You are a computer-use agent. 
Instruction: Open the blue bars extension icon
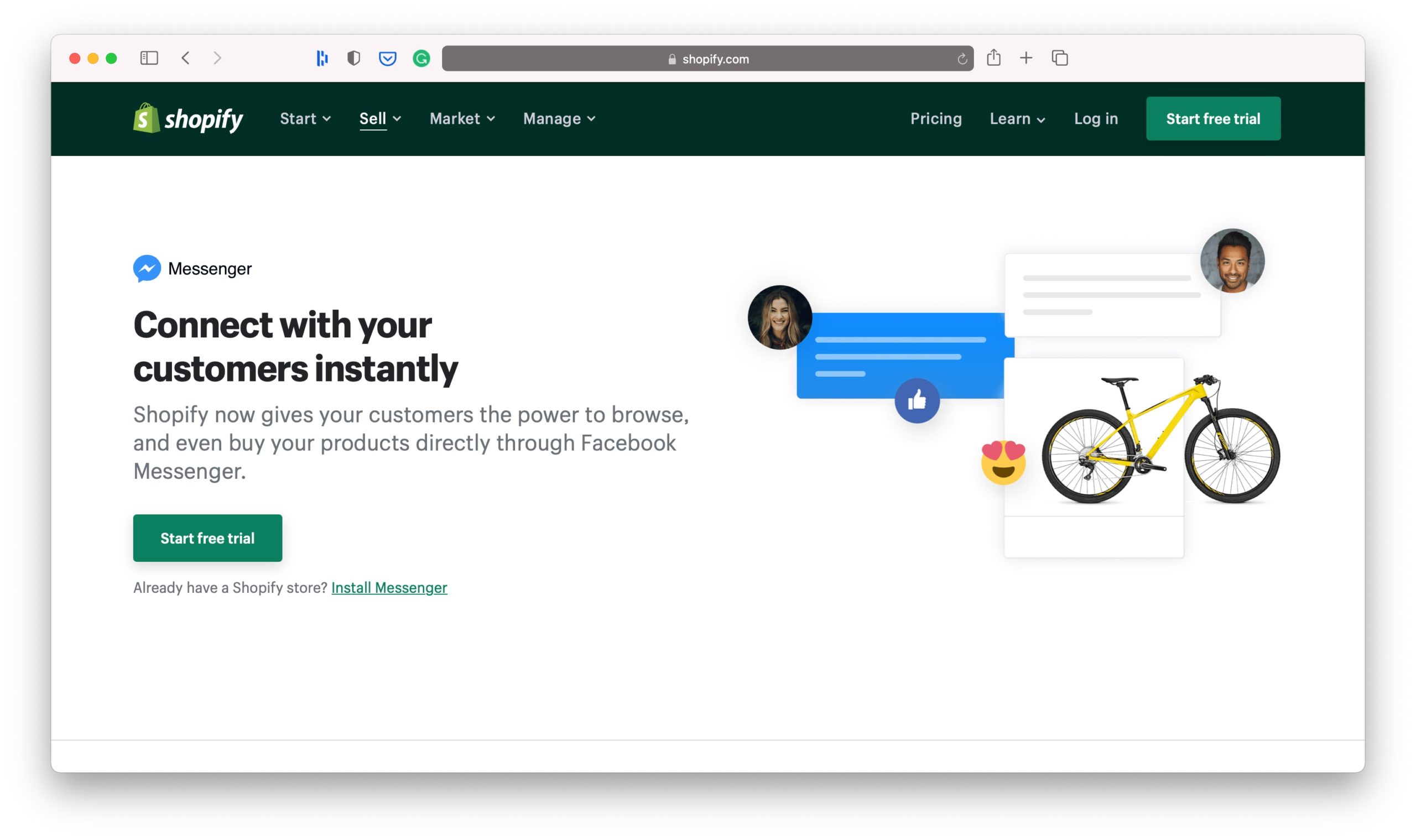coord(322,58)
